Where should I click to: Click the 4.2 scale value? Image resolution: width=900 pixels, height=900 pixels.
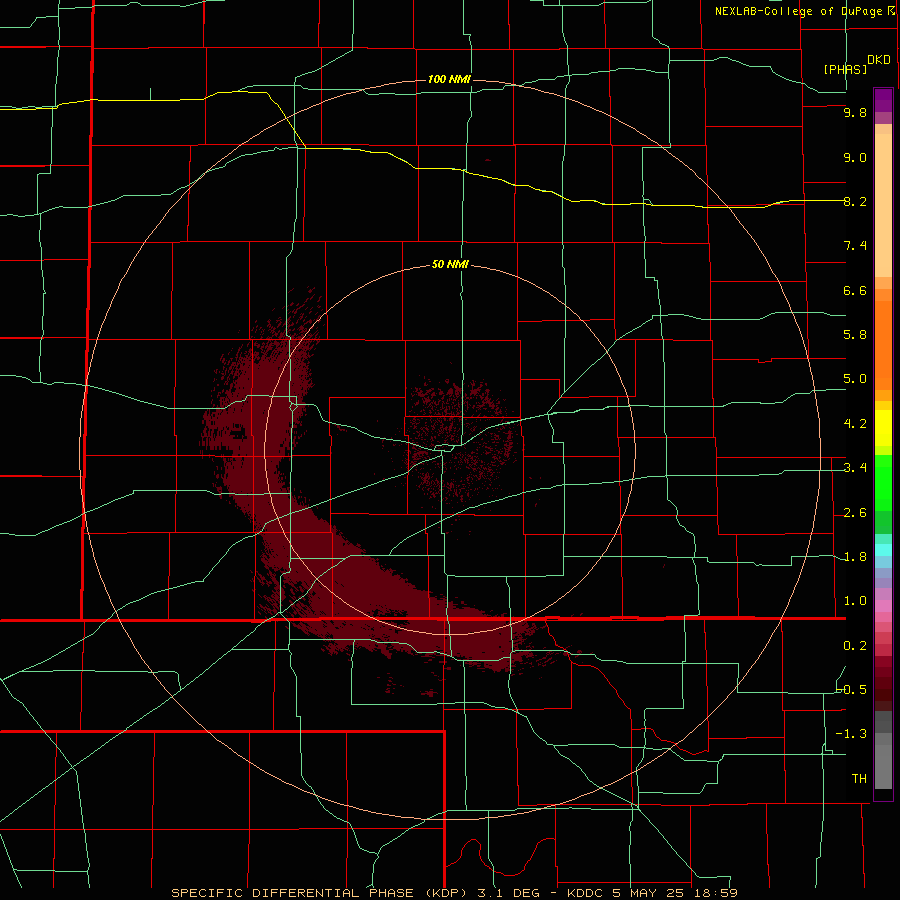pos(855,424)
